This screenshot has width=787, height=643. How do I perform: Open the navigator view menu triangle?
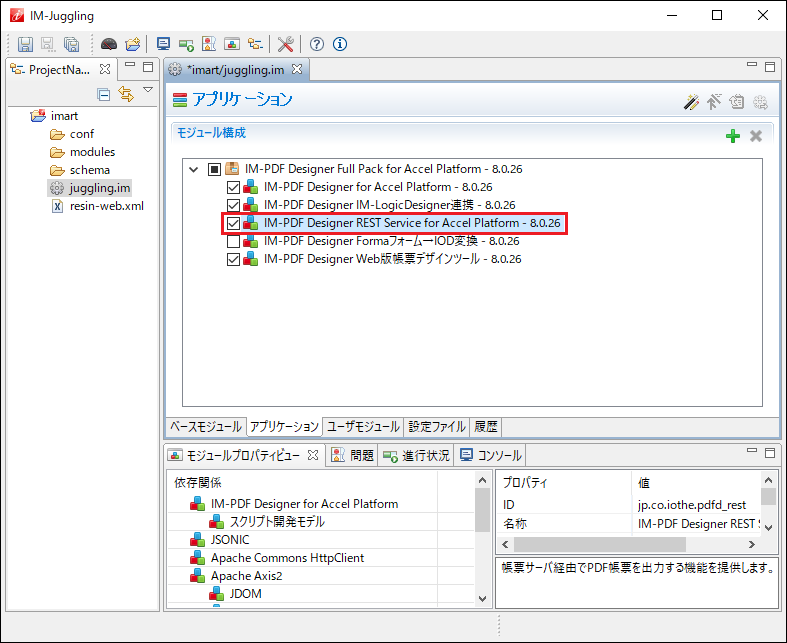pyautogui.click(x=148, y=90)
